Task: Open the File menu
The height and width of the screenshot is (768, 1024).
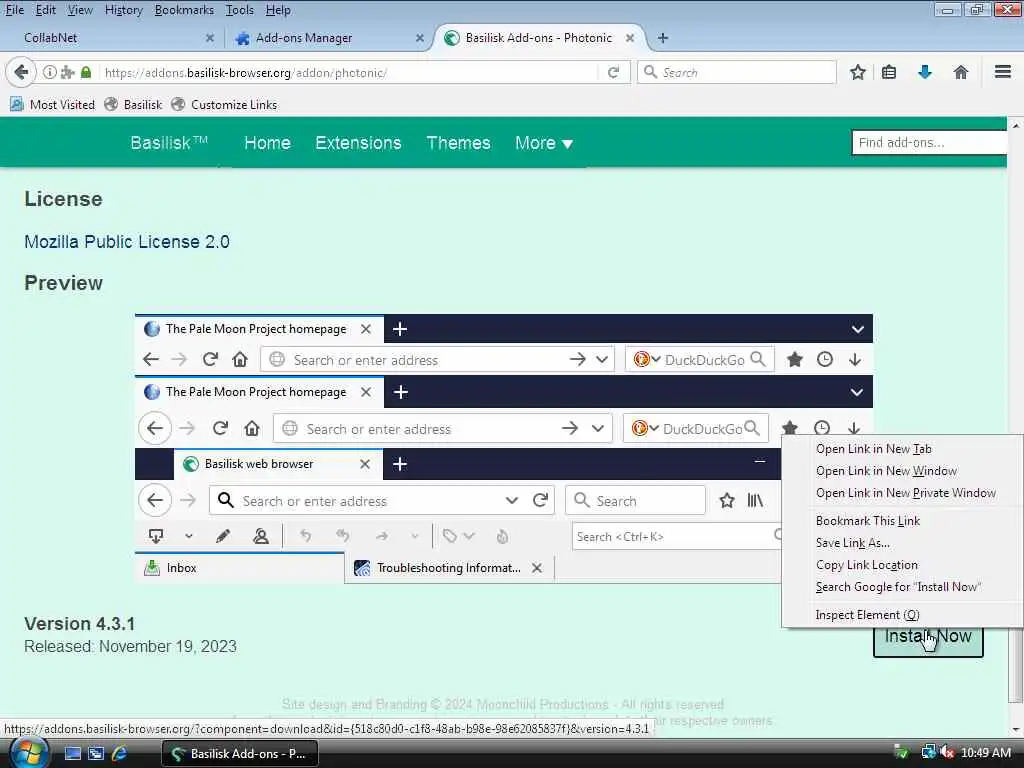Action: [x=14, y=10]
